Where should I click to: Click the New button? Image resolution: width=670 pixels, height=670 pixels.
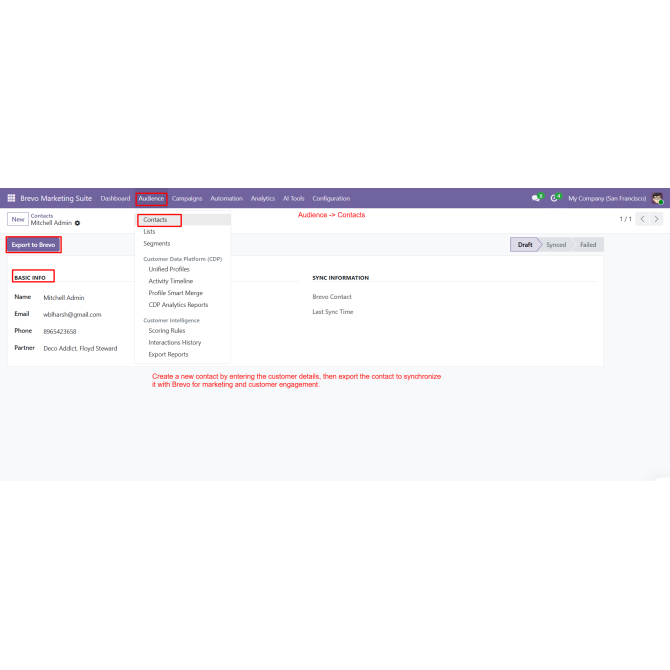[18, 219]
